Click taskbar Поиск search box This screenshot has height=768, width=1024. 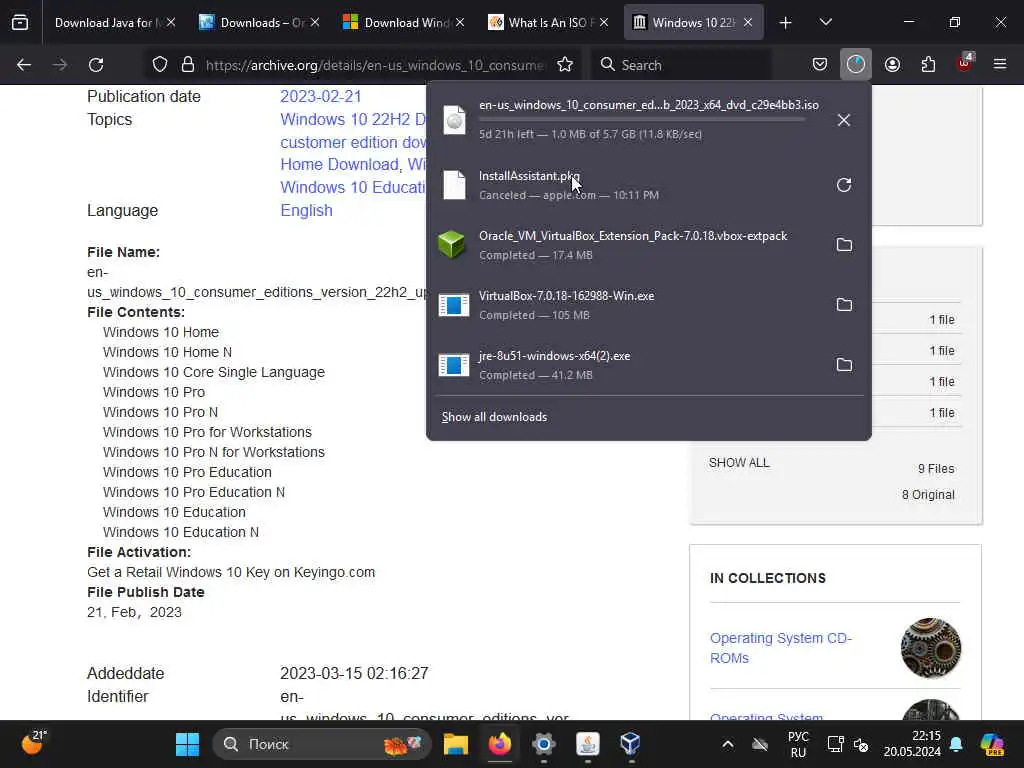(x=321, y=744)
